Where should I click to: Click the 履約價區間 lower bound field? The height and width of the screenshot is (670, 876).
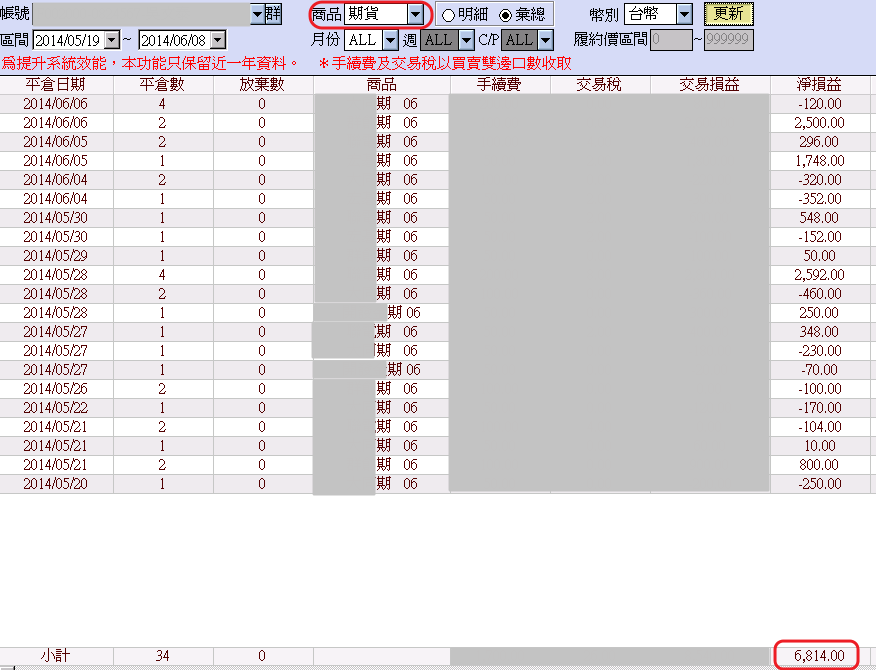(671, 40)
